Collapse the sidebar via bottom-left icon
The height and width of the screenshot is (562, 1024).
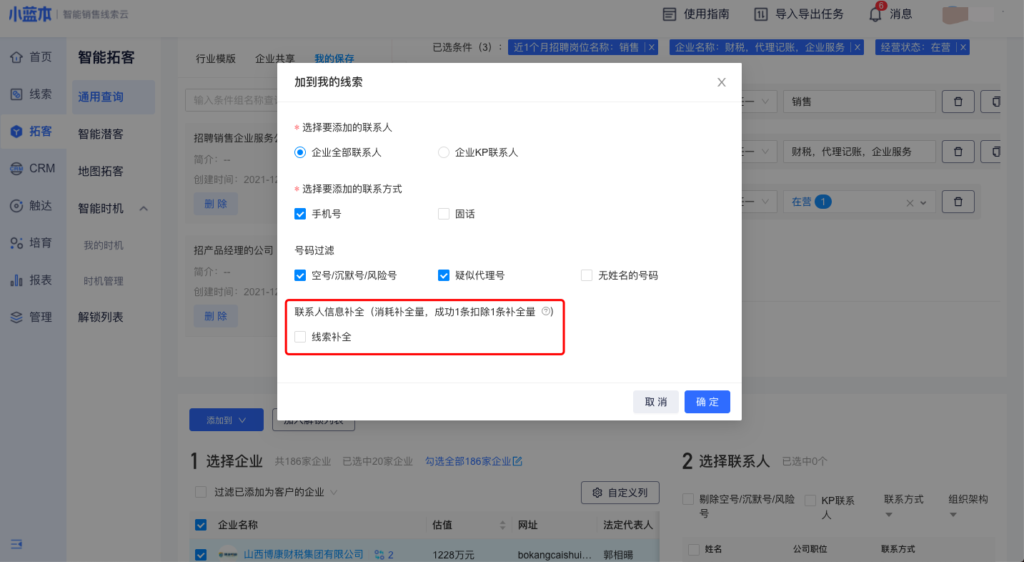(16, 543)
